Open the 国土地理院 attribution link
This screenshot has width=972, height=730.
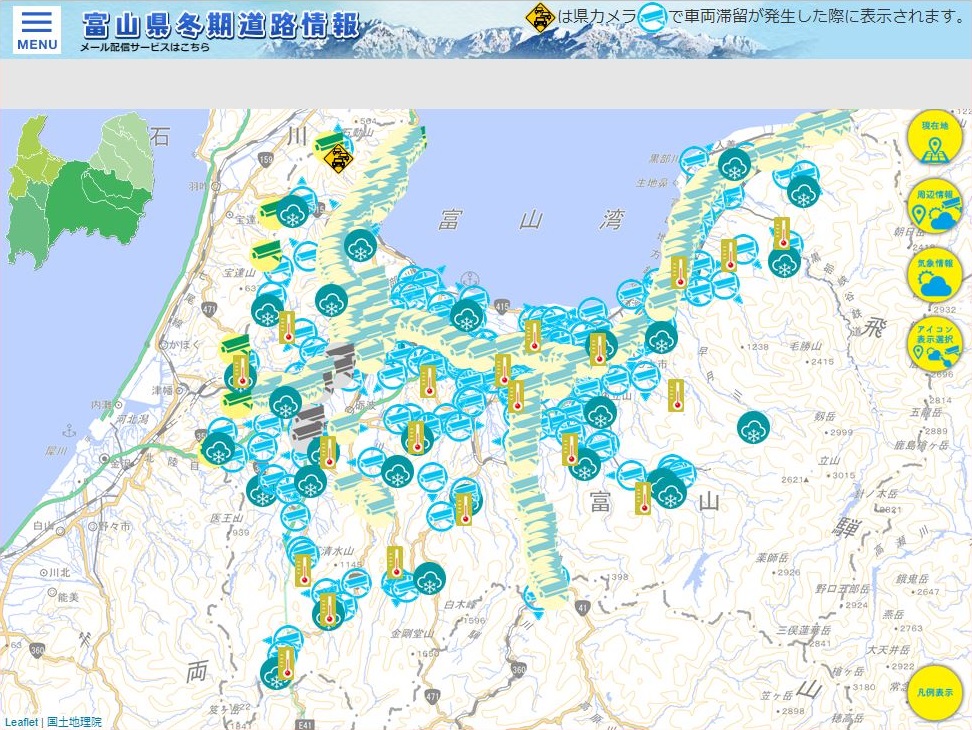pyautogui.click(x=74, y=722)
